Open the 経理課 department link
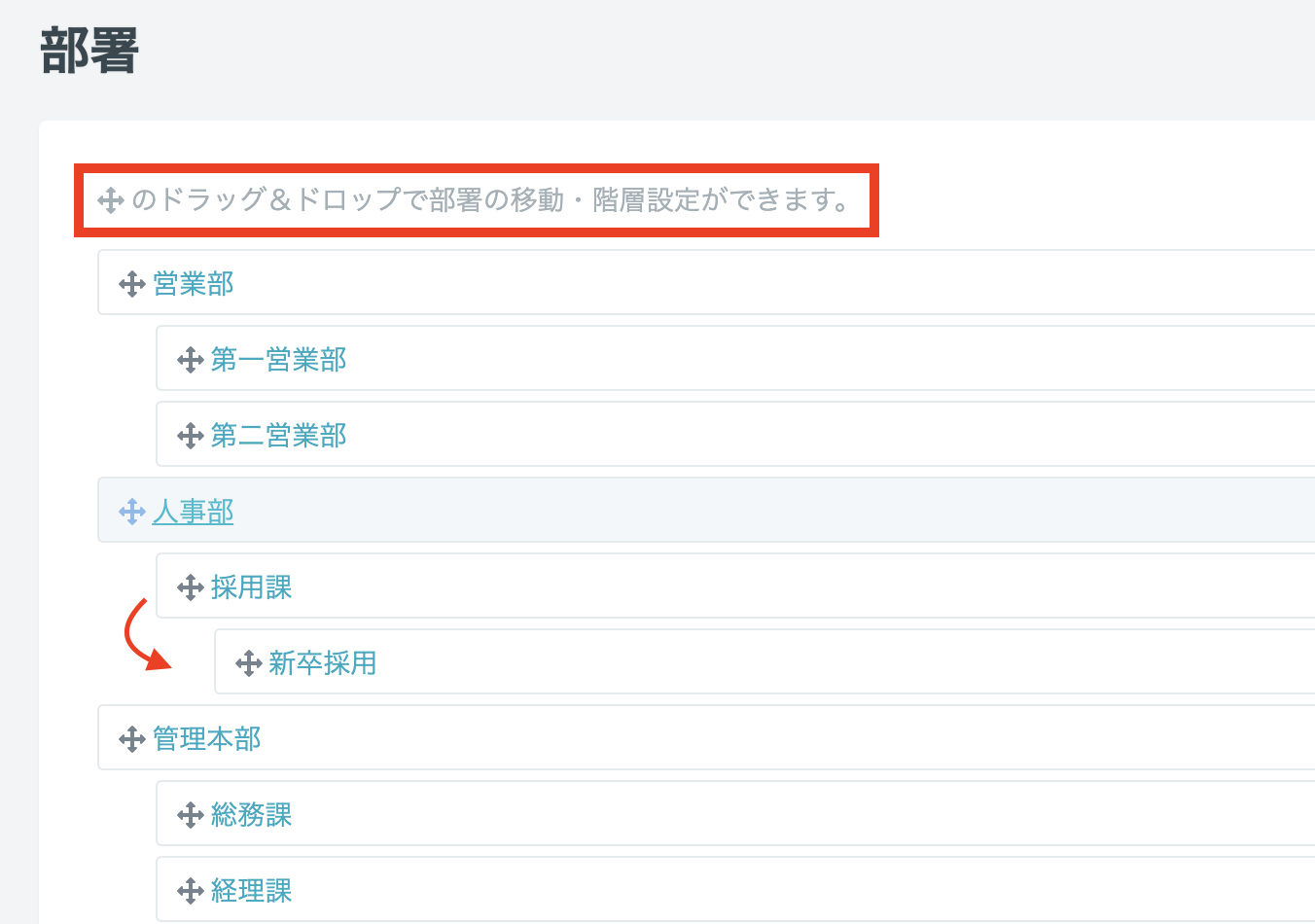 [252, 891]
